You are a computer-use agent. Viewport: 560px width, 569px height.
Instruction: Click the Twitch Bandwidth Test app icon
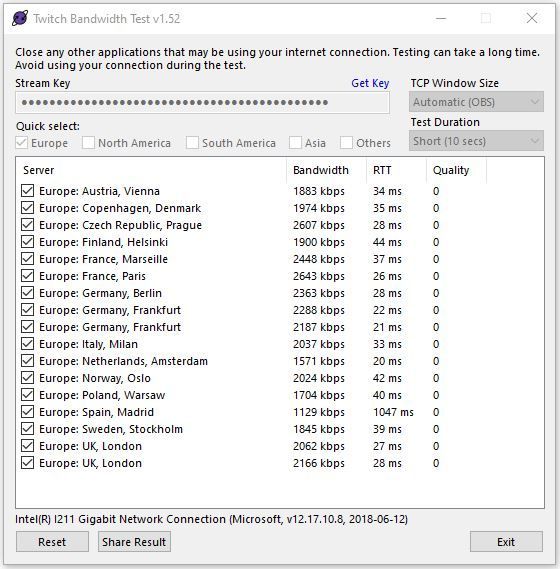(20, 18)
